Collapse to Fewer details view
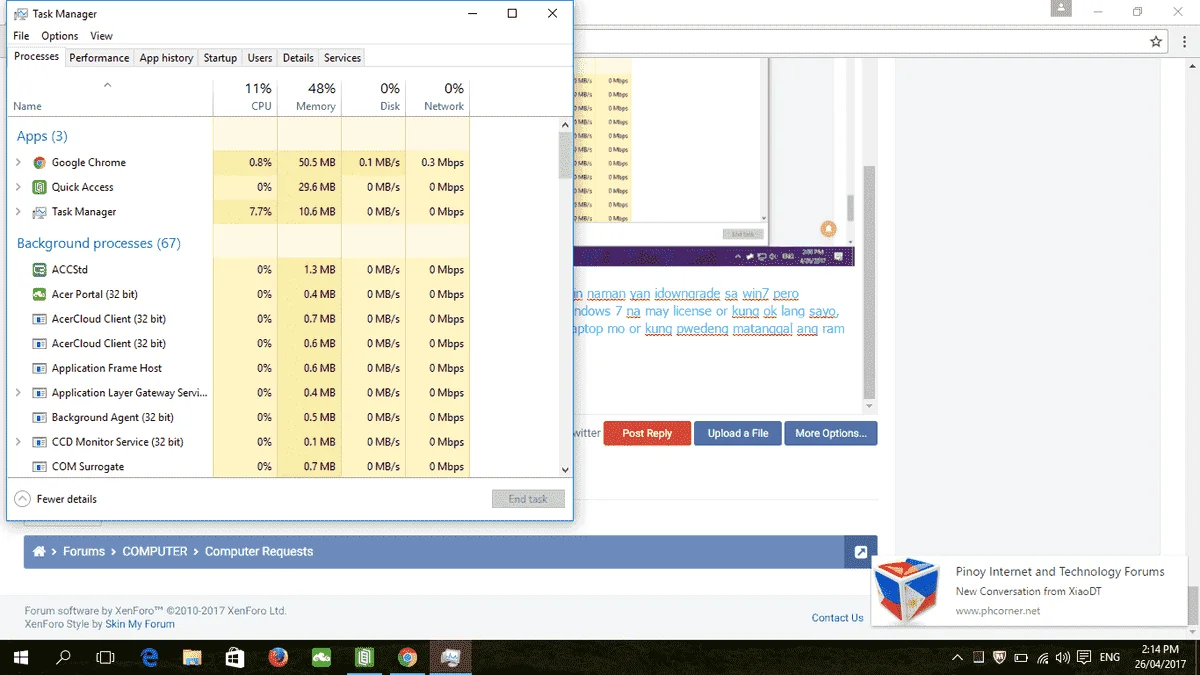1200x675 pixels. click(57, 499)
